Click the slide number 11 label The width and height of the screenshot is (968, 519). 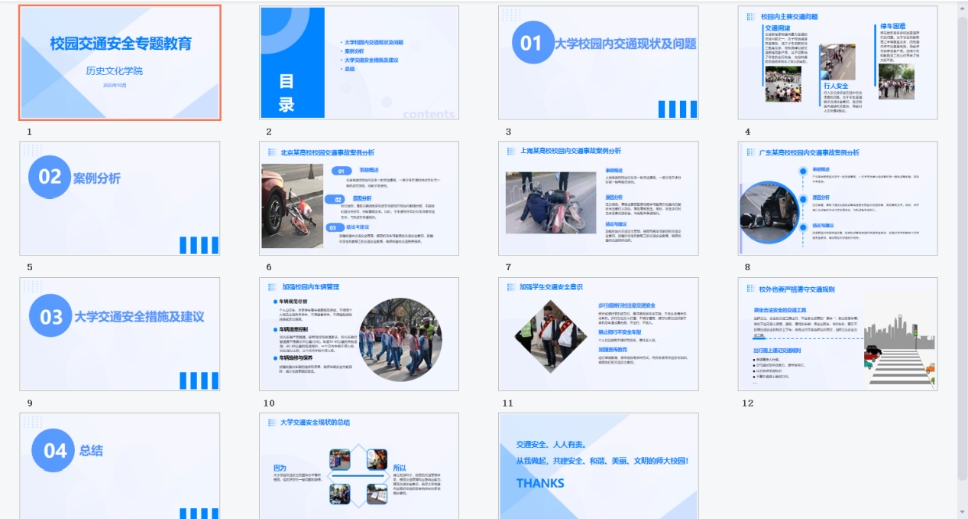click(508, 403)
